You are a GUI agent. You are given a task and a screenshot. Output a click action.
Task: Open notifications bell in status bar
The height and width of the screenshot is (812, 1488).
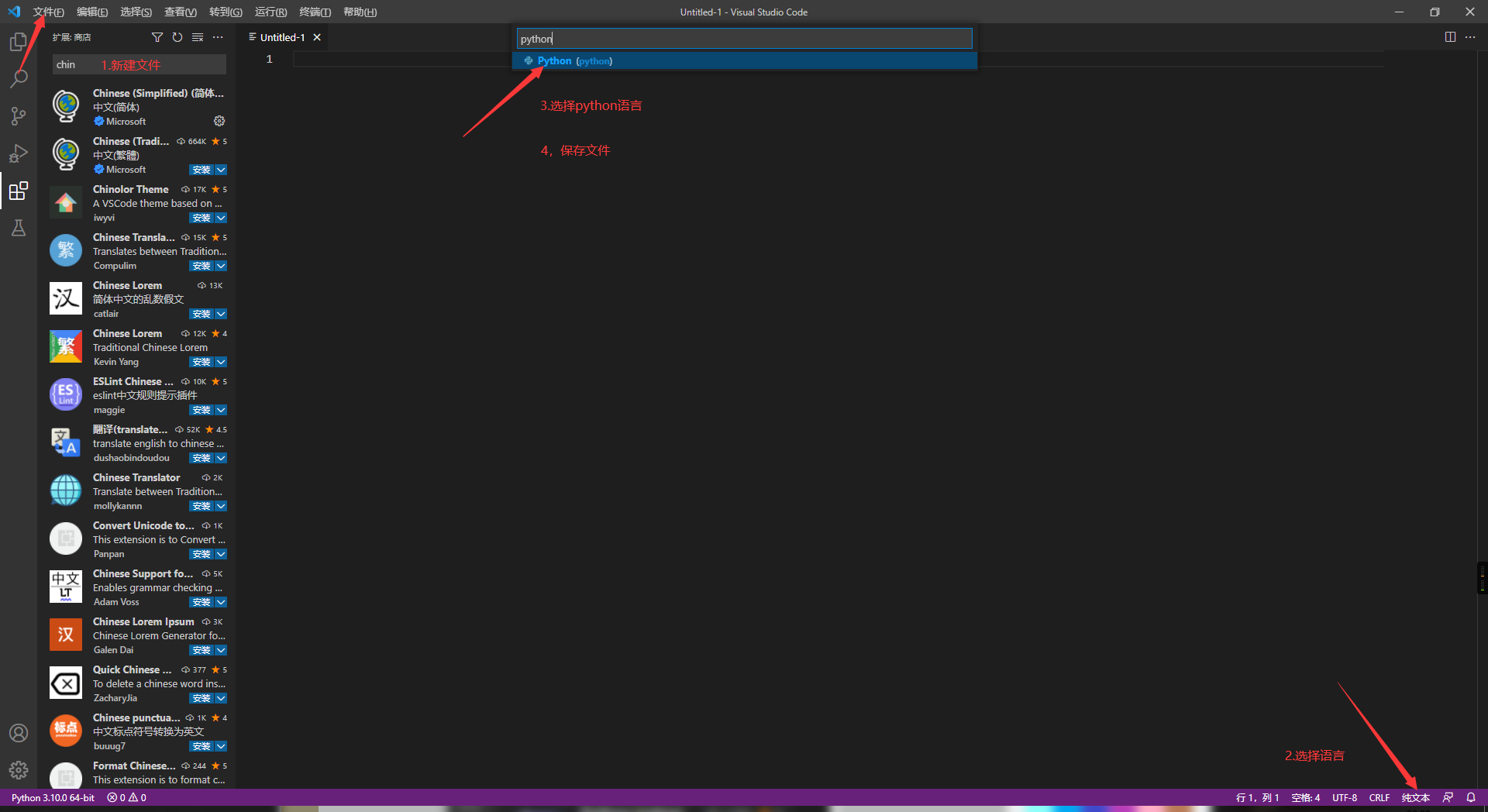pyautogui.click(x=1472, y=797)
